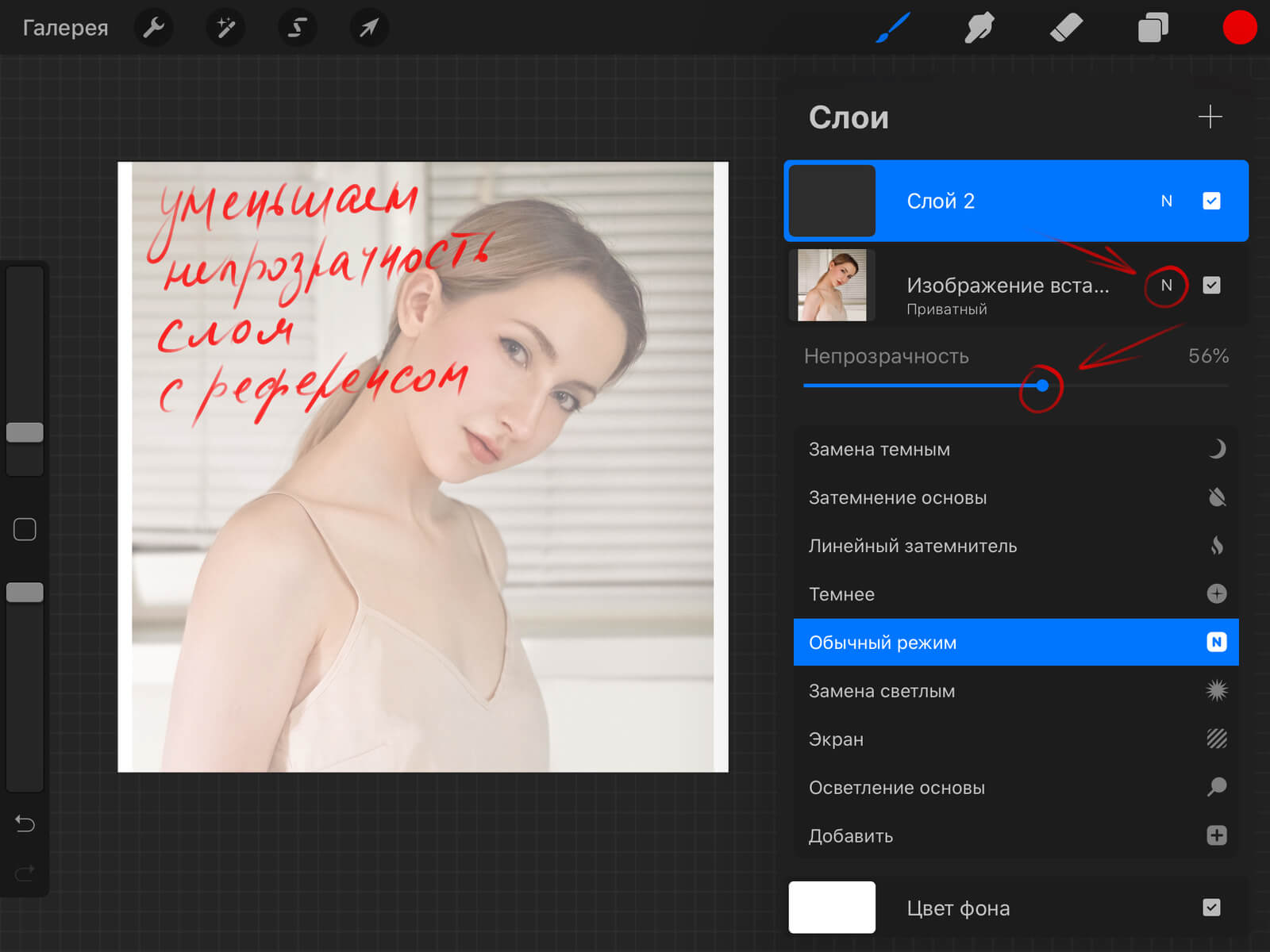Click the Непрозрачность label
The width and height of the screenshot is (1270, 952).
[887, 356]
